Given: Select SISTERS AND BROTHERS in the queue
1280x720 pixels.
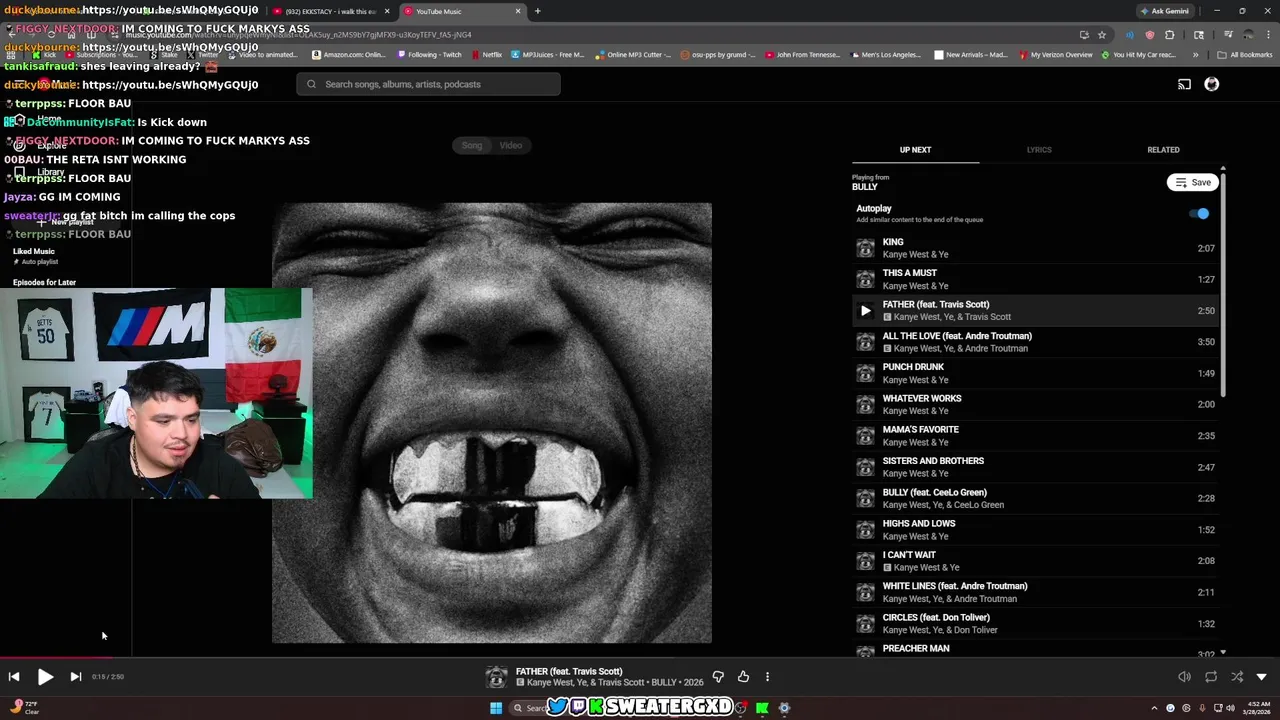Looking at the screenshot, I should coord(1036,467).
